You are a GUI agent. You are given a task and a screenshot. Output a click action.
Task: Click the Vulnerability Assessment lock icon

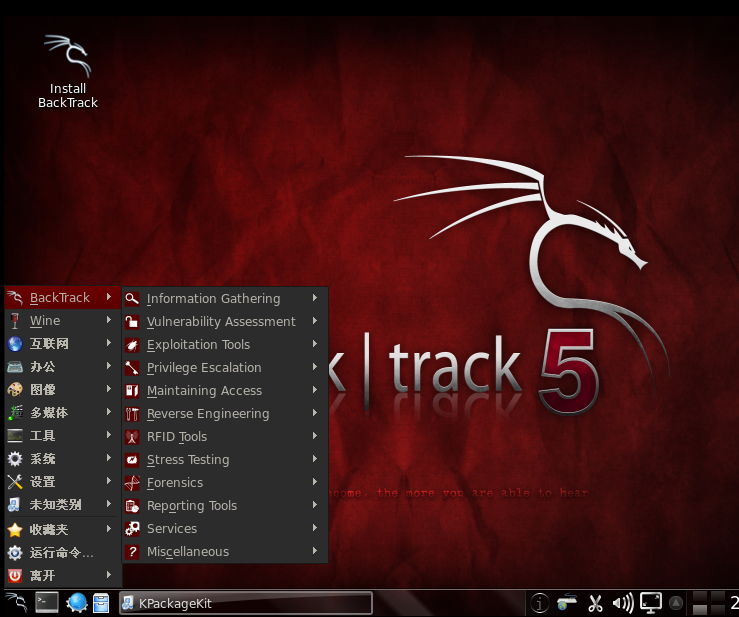pyautogui.click(x=132, y=321)
